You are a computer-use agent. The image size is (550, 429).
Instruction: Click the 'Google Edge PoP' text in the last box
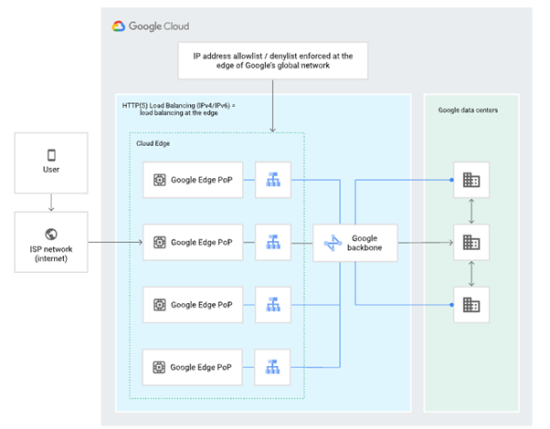pos(201,367)
